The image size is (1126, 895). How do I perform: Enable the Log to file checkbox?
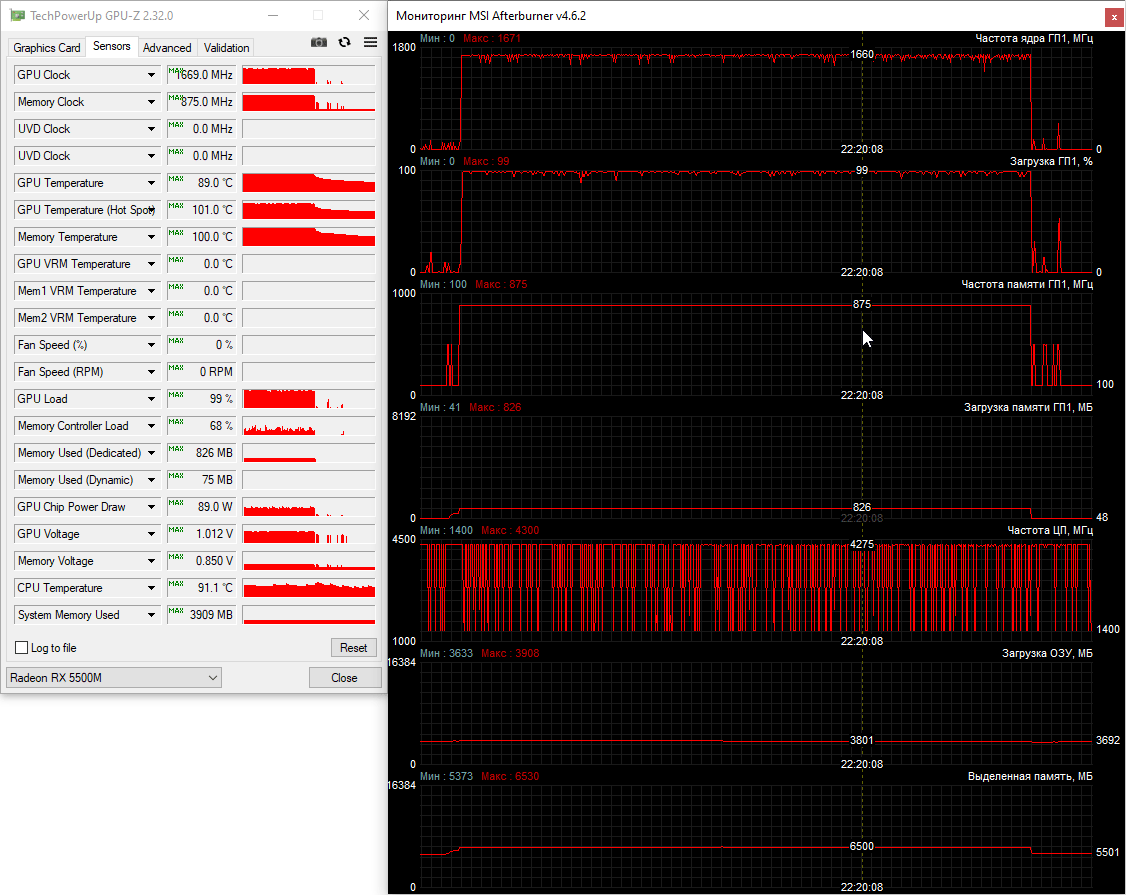tap(22, 648)
